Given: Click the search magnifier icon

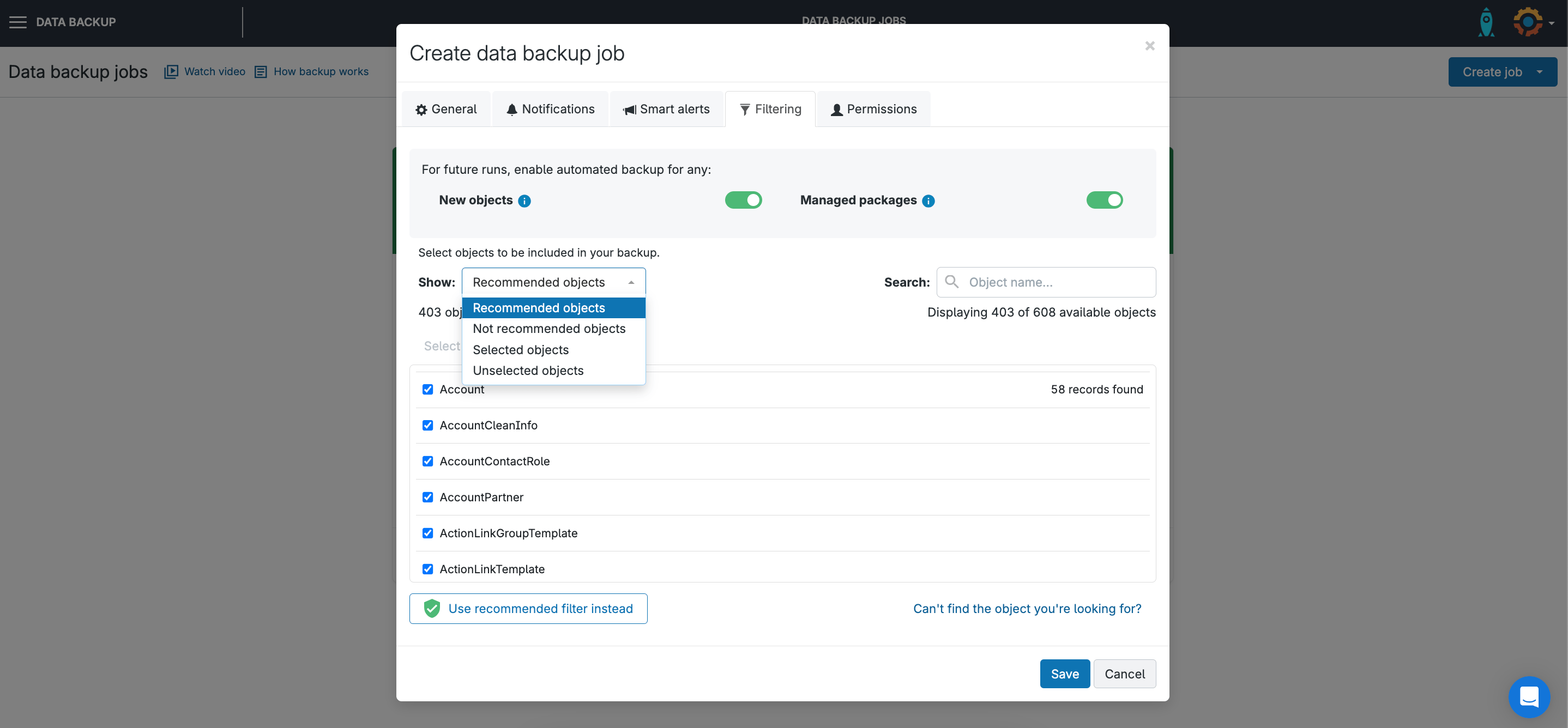Looking at the screenshot, I should coord(951,282).
